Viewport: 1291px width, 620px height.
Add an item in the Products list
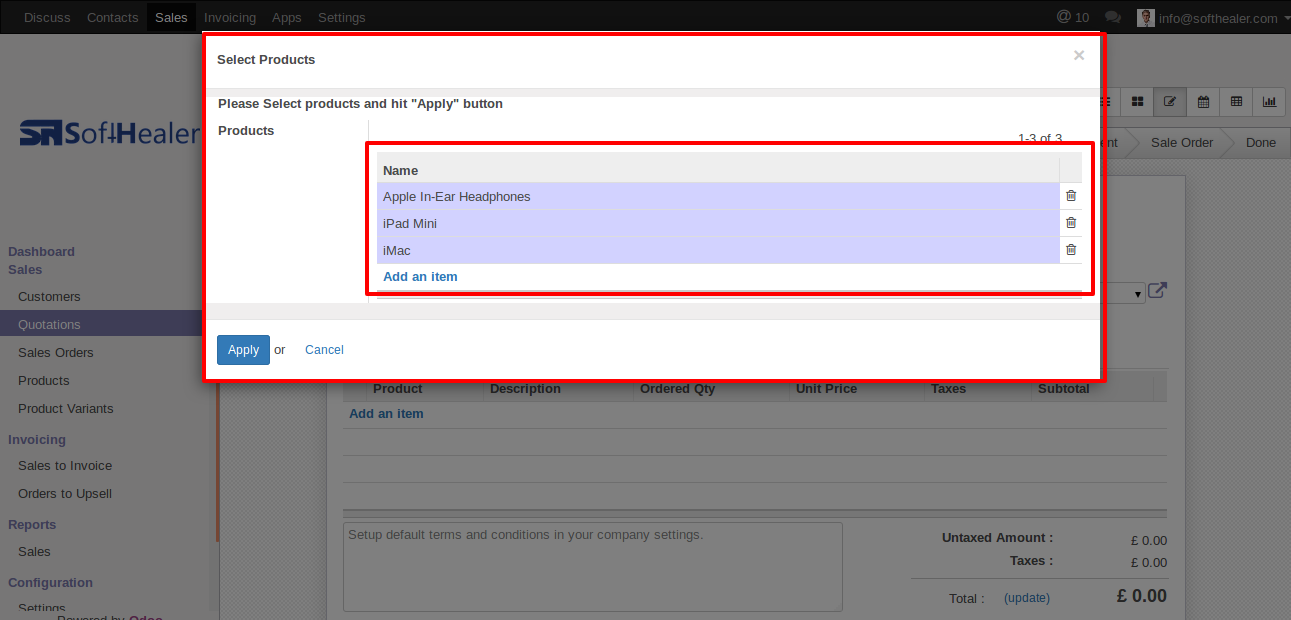coord(420,276)
